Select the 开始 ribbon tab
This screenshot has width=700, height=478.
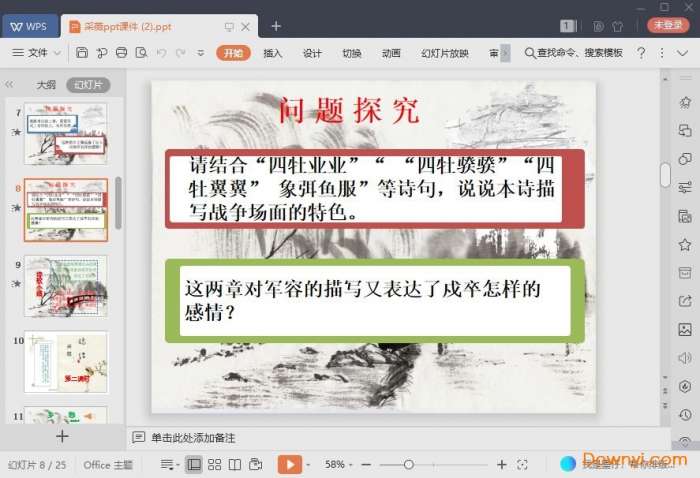coord(233,53)
